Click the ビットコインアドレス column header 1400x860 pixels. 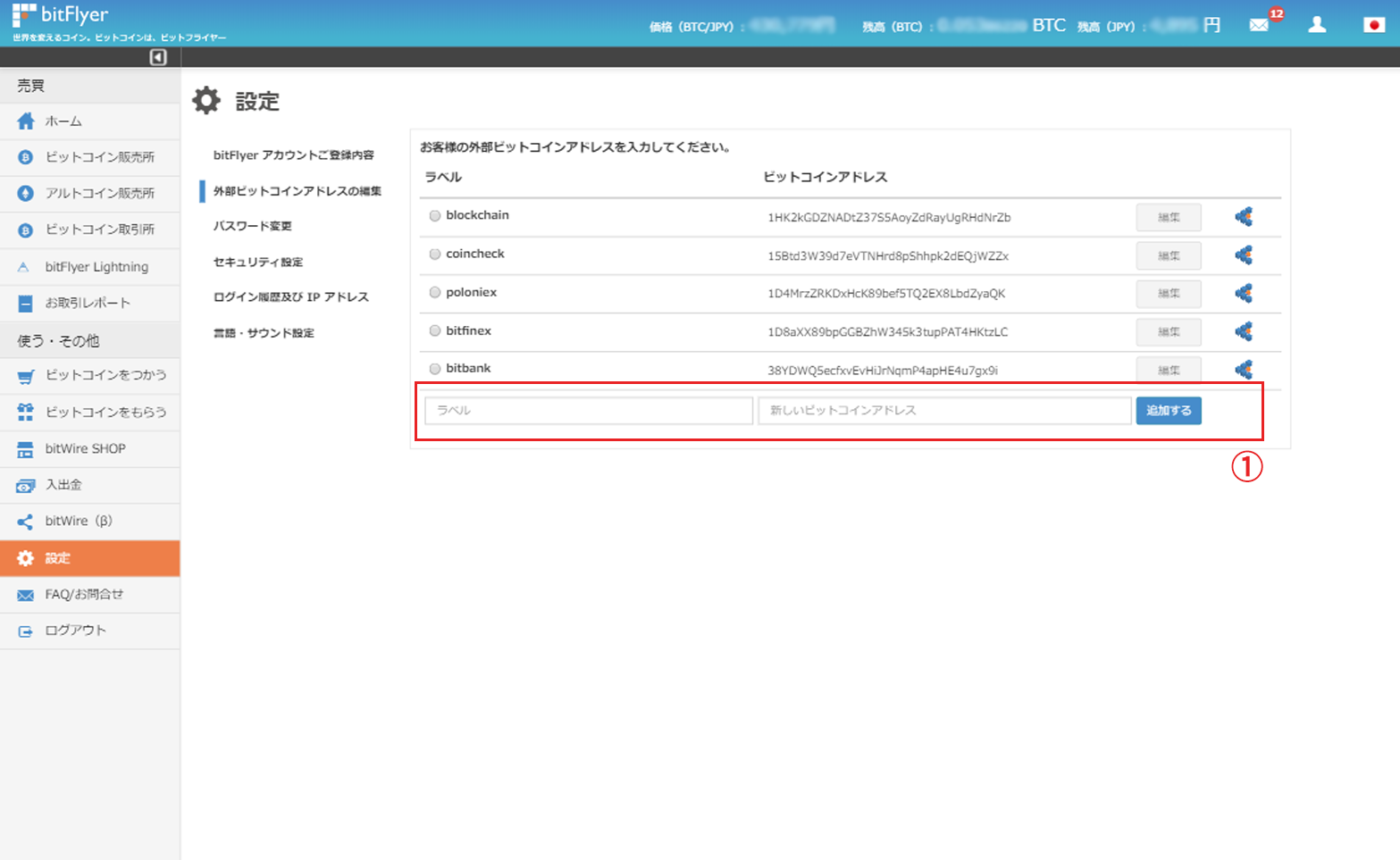pos(825,177)
